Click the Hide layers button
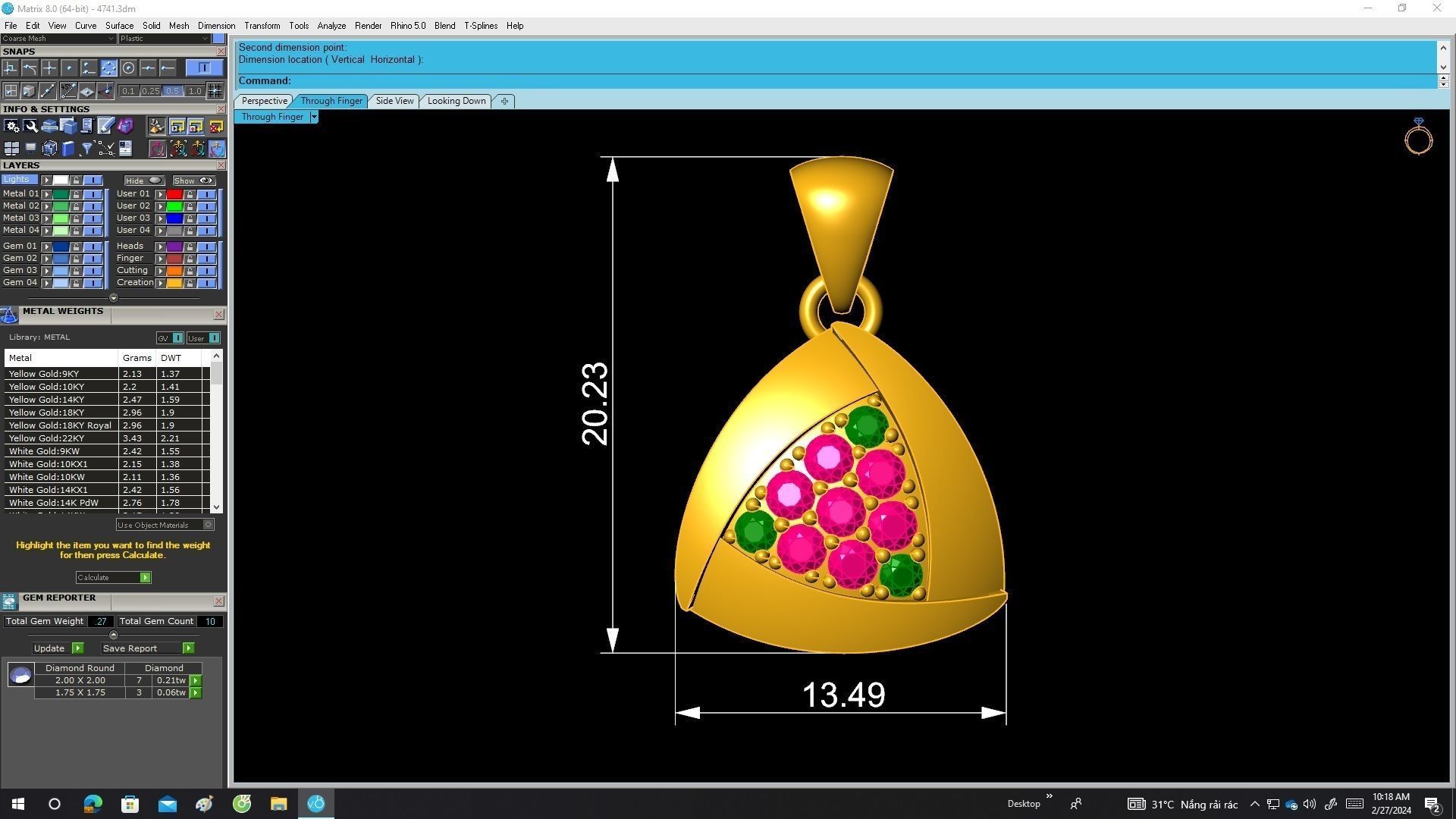The height and width of the screenshot is (819, 1456). [x=144, y=180]
